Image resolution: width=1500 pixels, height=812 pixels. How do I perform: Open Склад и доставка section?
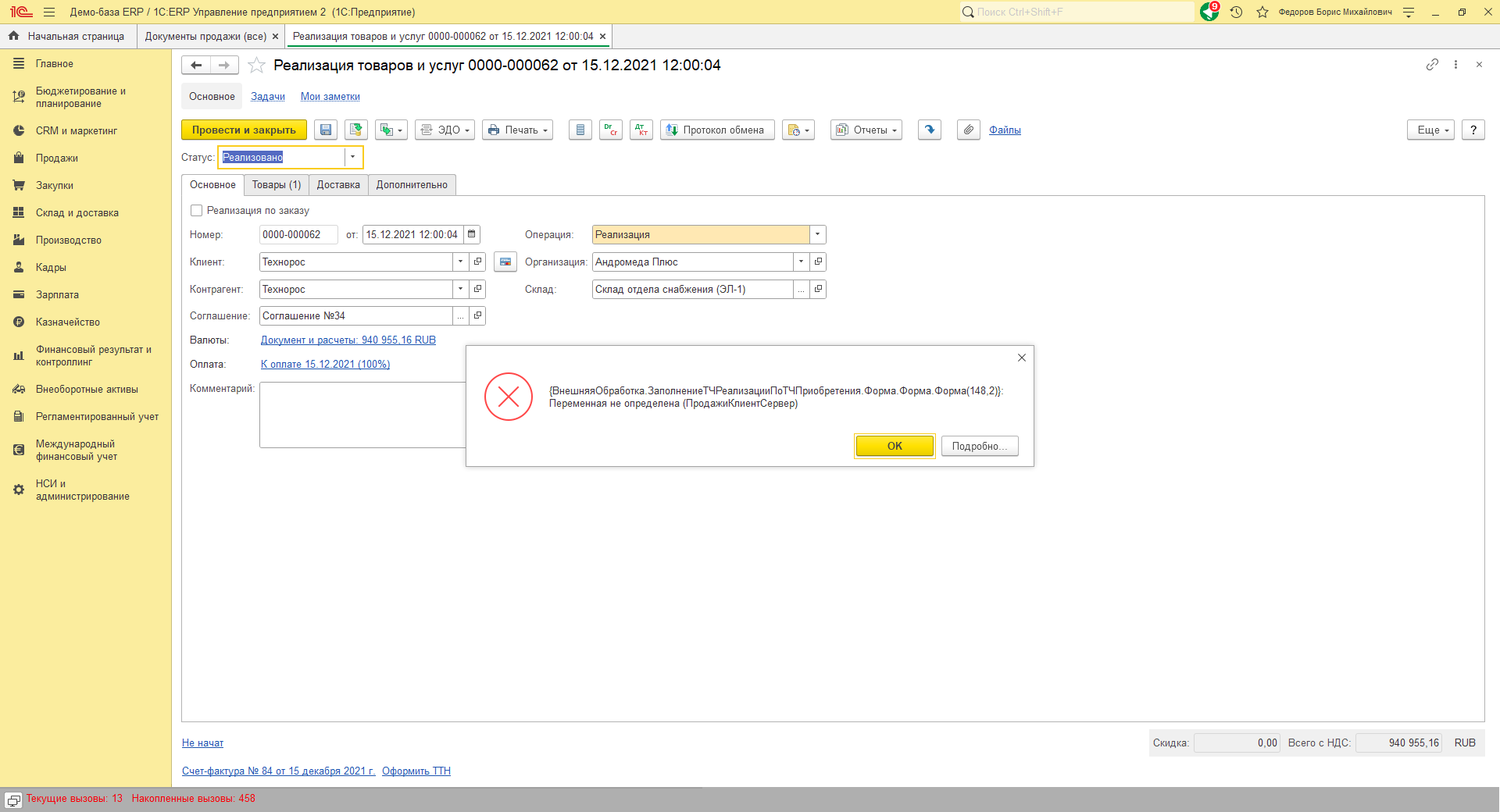[77, 212]
